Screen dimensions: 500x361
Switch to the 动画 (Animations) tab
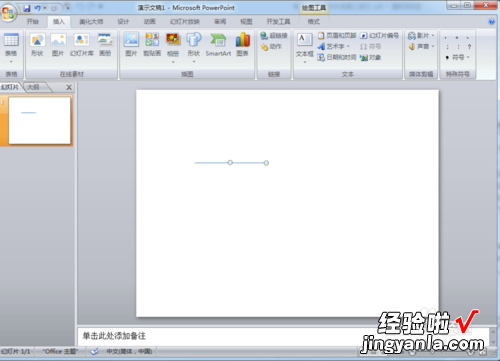click(150, 22)
